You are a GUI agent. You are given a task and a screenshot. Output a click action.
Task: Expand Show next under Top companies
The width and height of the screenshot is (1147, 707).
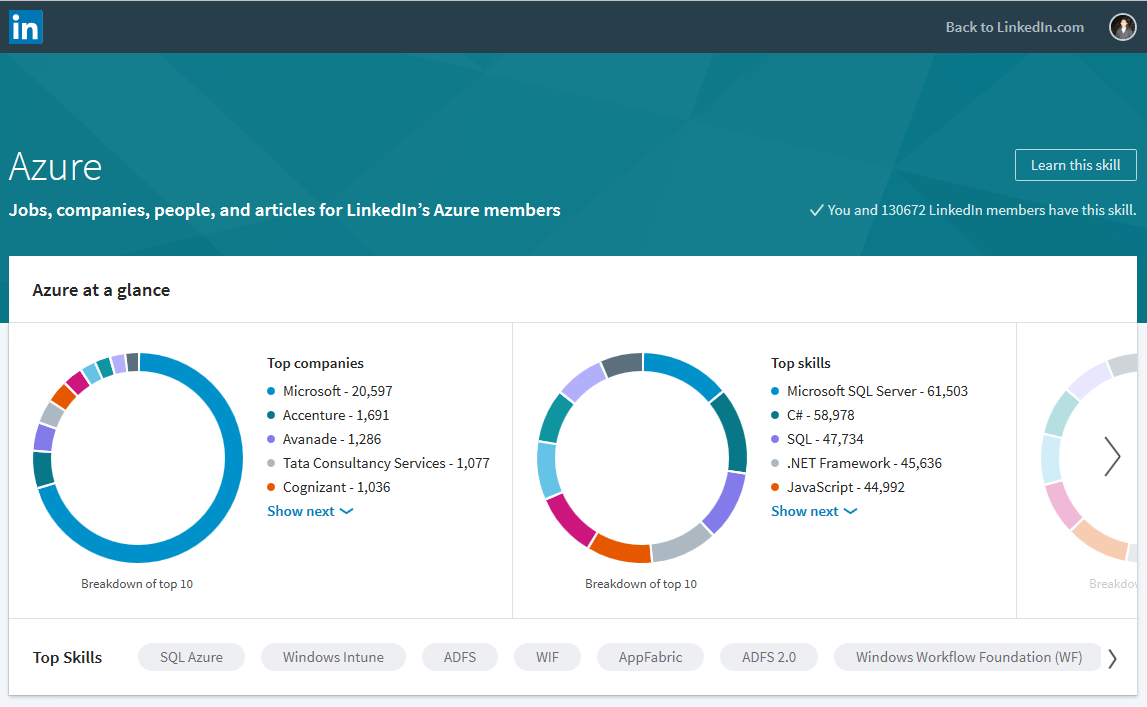(x=310, y=511)
